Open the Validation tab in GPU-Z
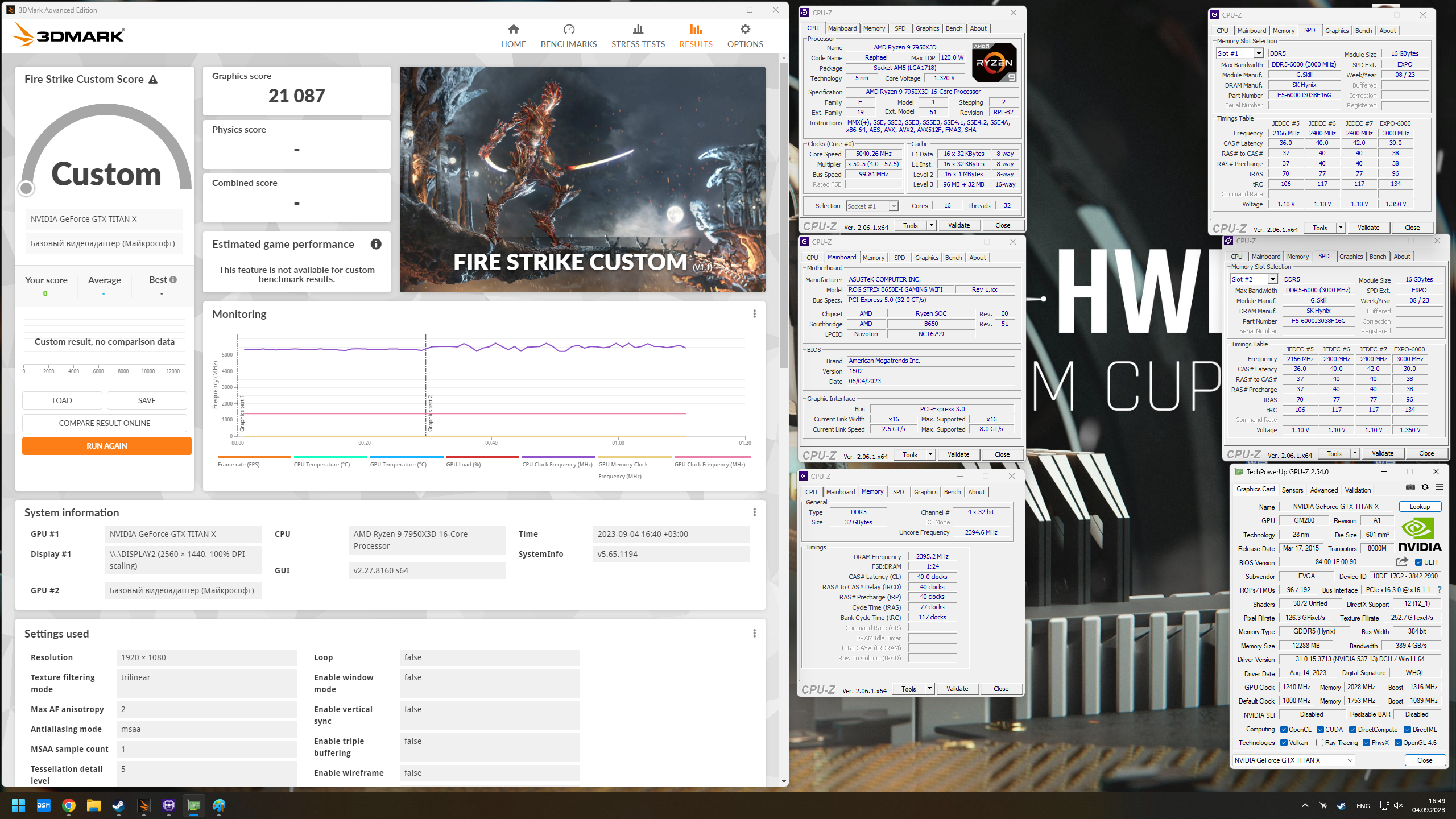Screen dimensions: 1456x819 click(1358, 490)
